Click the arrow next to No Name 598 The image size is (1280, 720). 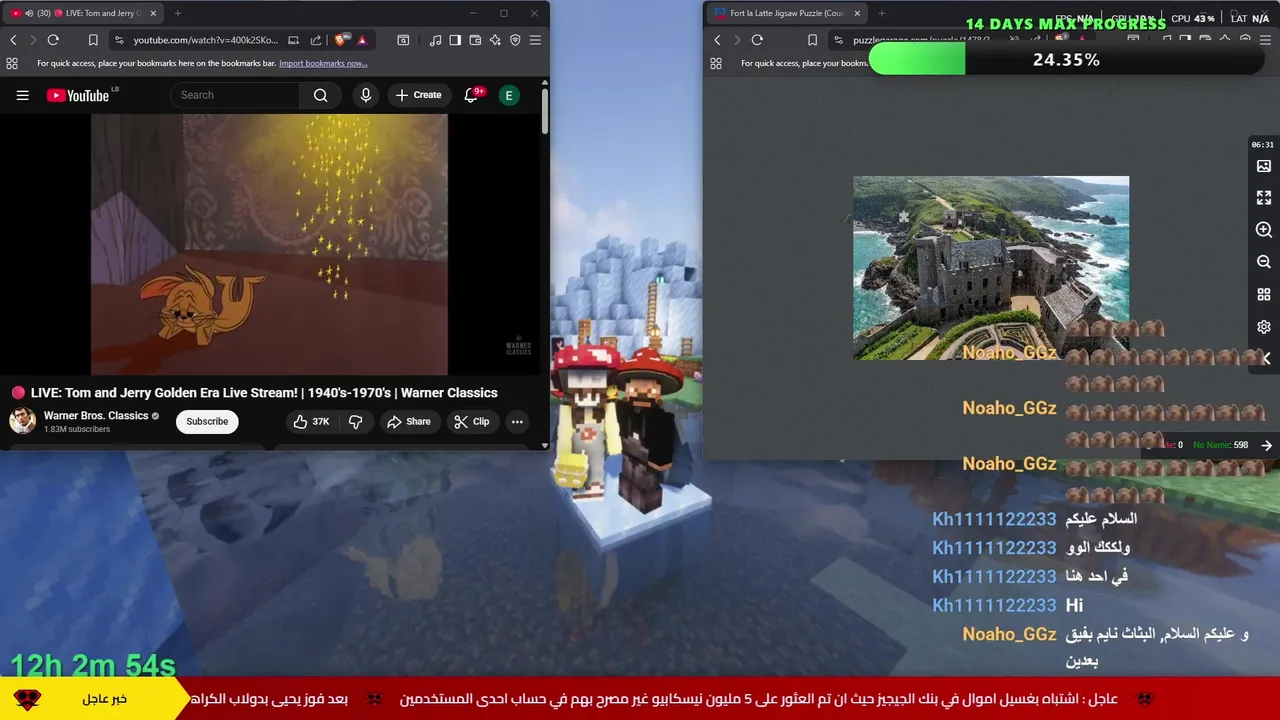point(1267,445)
